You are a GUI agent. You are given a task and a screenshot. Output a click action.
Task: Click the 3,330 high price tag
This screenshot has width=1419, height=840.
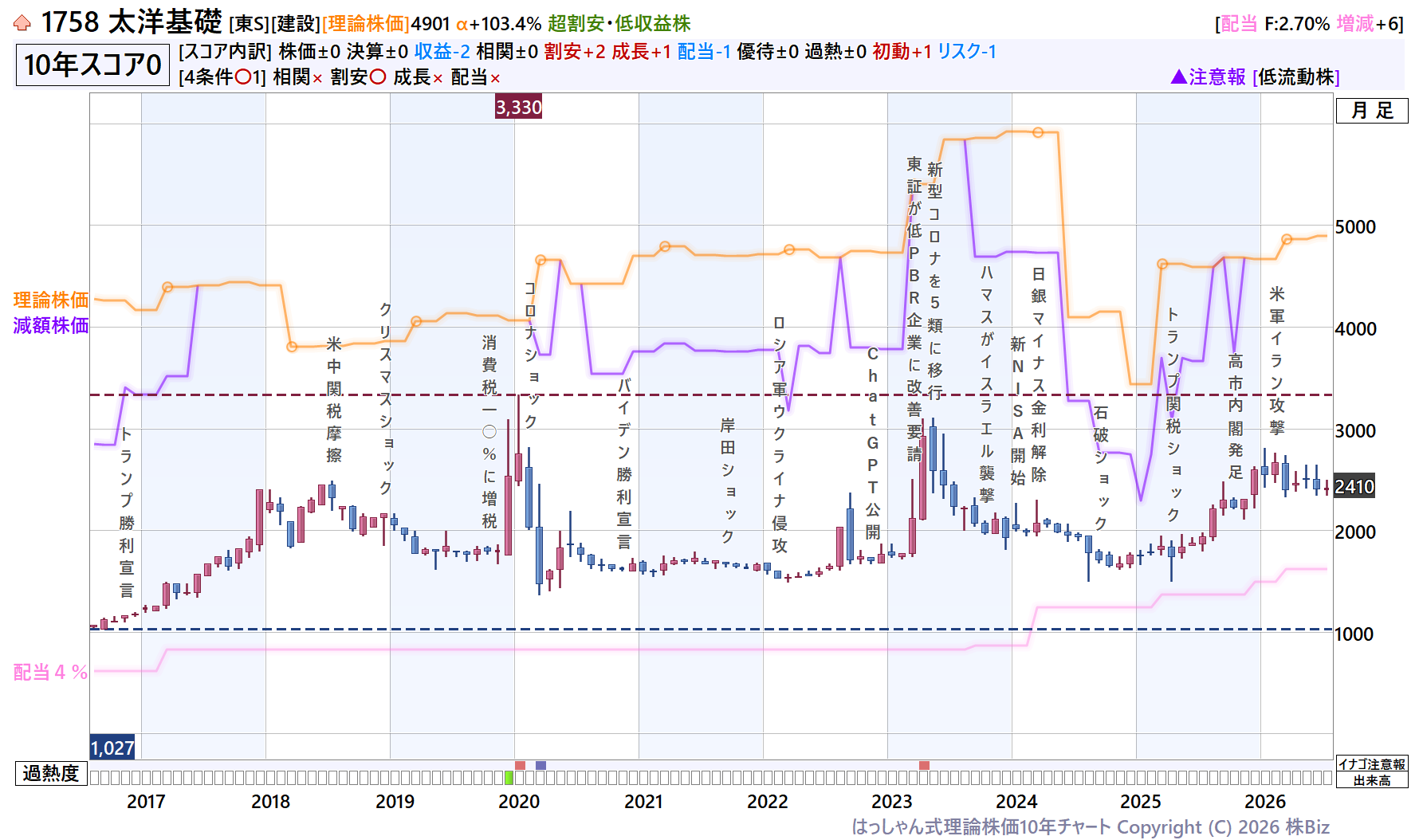(x=518, y=107)
